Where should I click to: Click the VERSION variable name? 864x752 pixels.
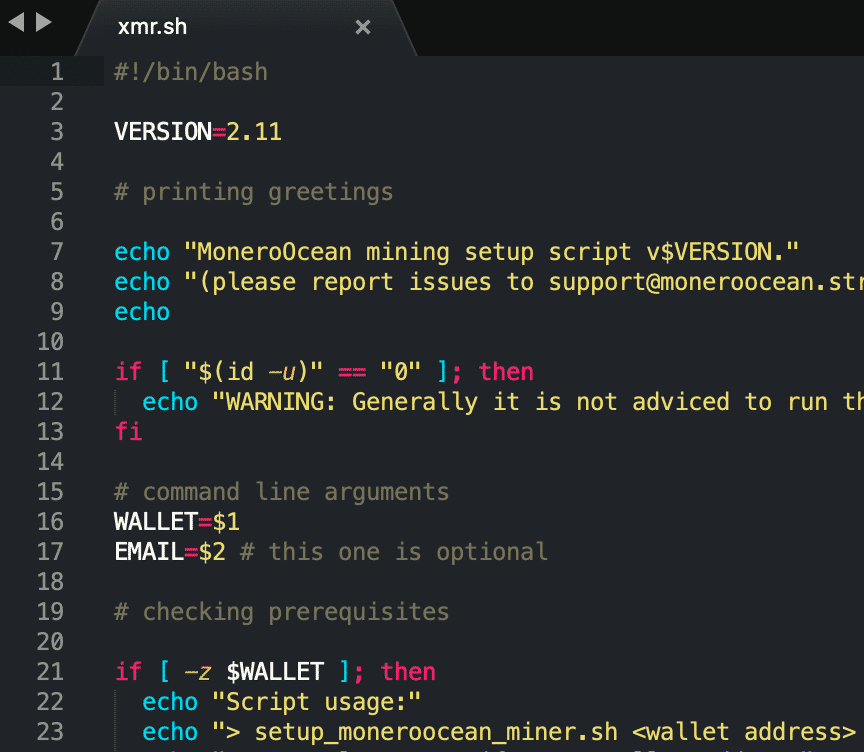point(163,132)
